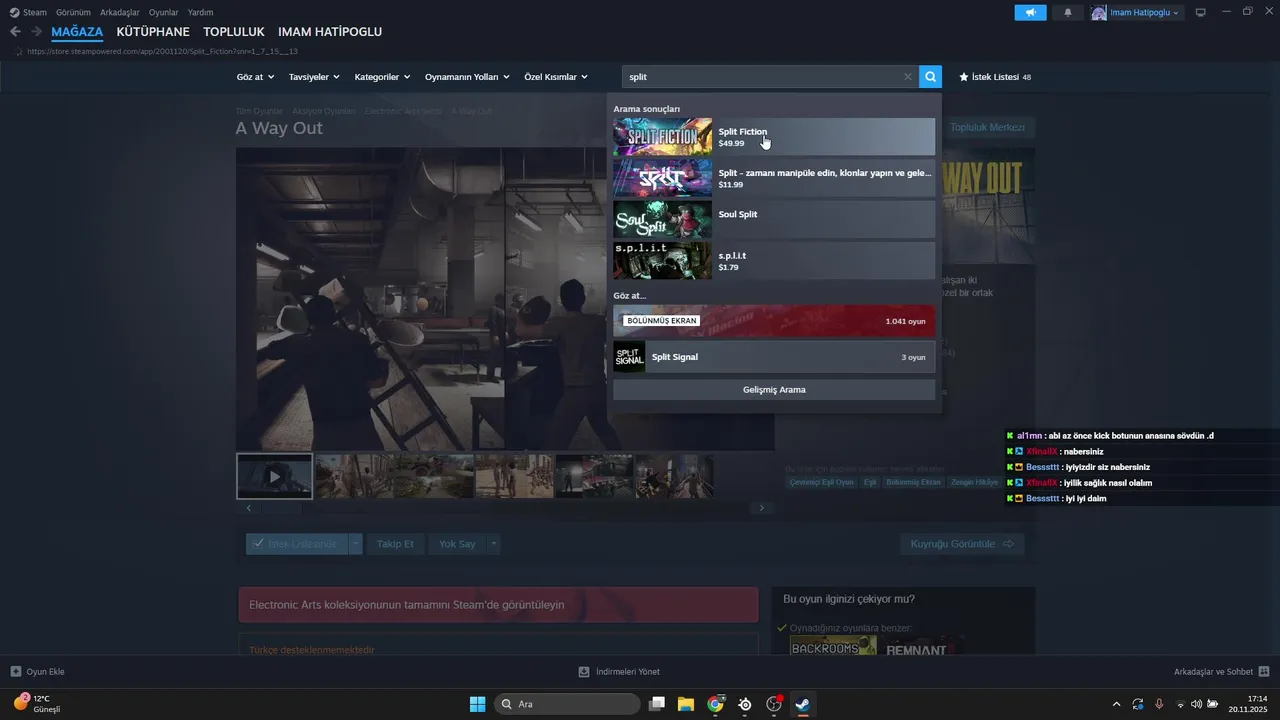Click the blue search magnifier button

(x=930, y=77)
